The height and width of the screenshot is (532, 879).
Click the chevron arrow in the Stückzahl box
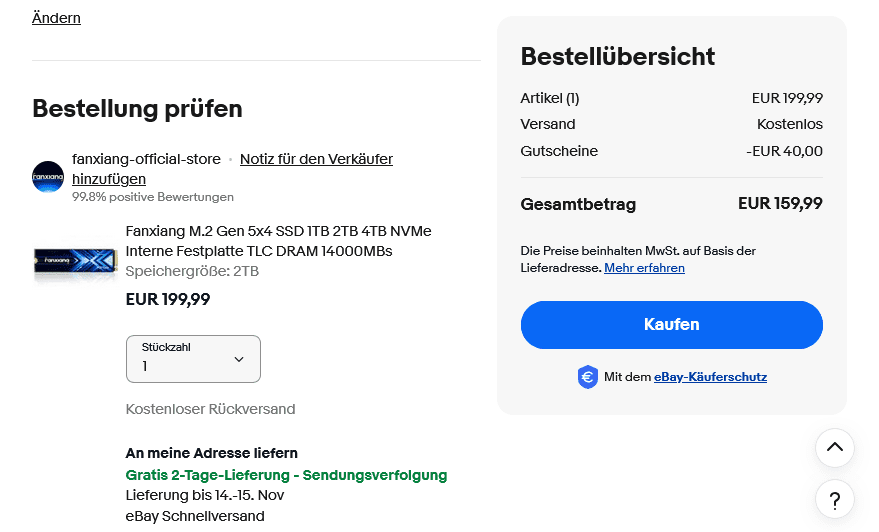tap(239, 359)
